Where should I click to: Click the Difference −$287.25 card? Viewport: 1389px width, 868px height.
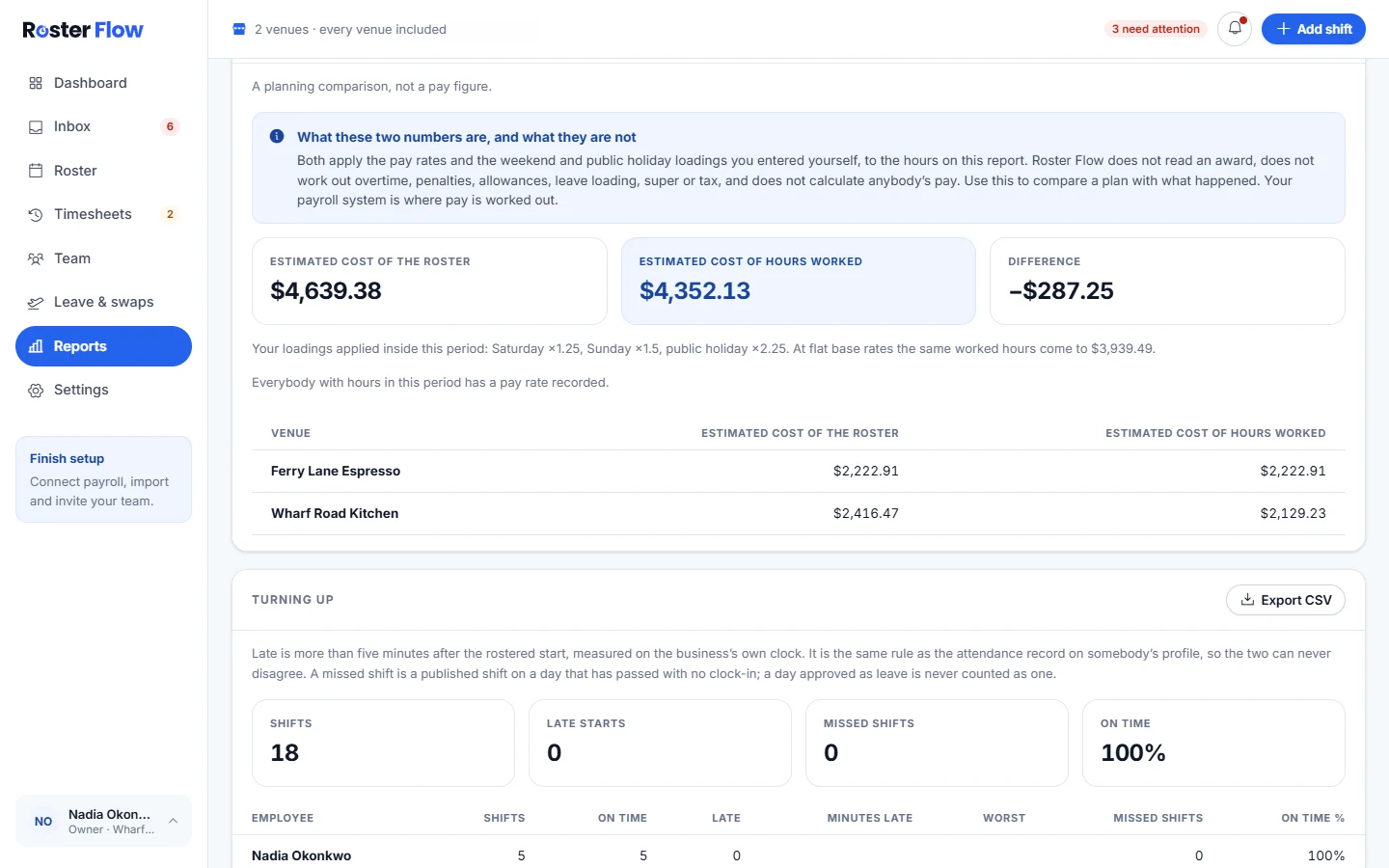[1167, 281]
